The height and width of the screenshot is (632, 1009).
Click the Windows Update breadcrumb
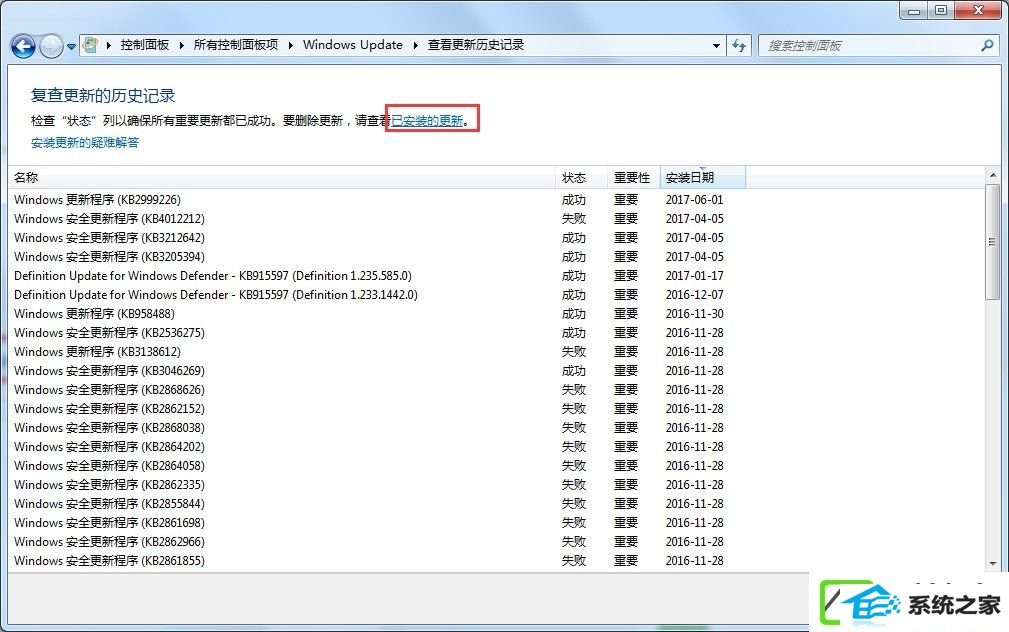click(x=353, y=45)
